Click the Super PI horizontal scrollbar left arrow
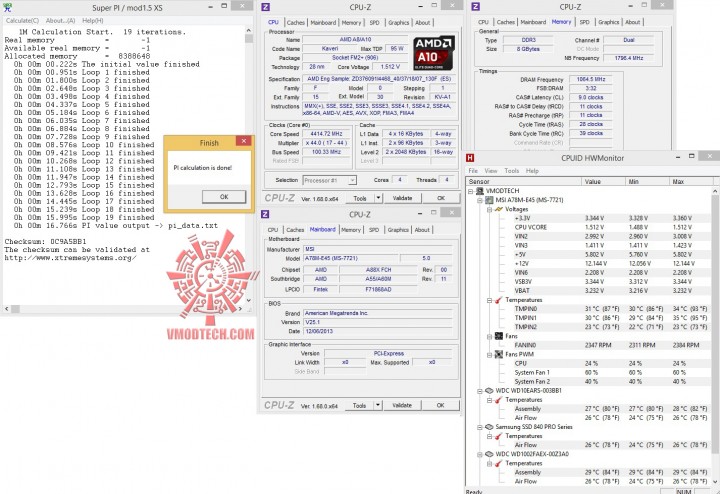The height and width of the screenshot is (494, 720). pos(6,309)
